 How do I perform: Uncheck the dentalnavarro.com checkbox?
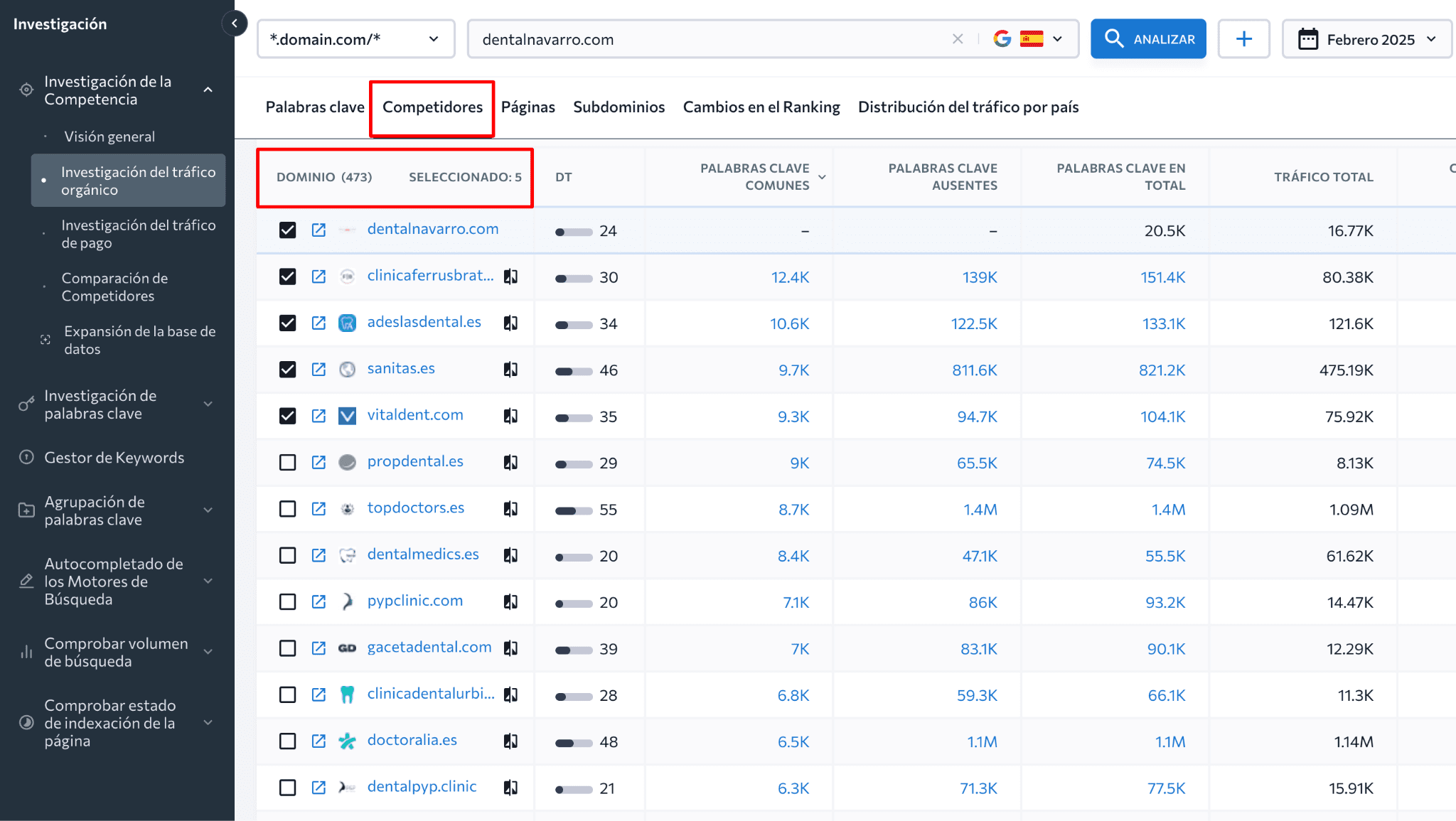point(287,230)
